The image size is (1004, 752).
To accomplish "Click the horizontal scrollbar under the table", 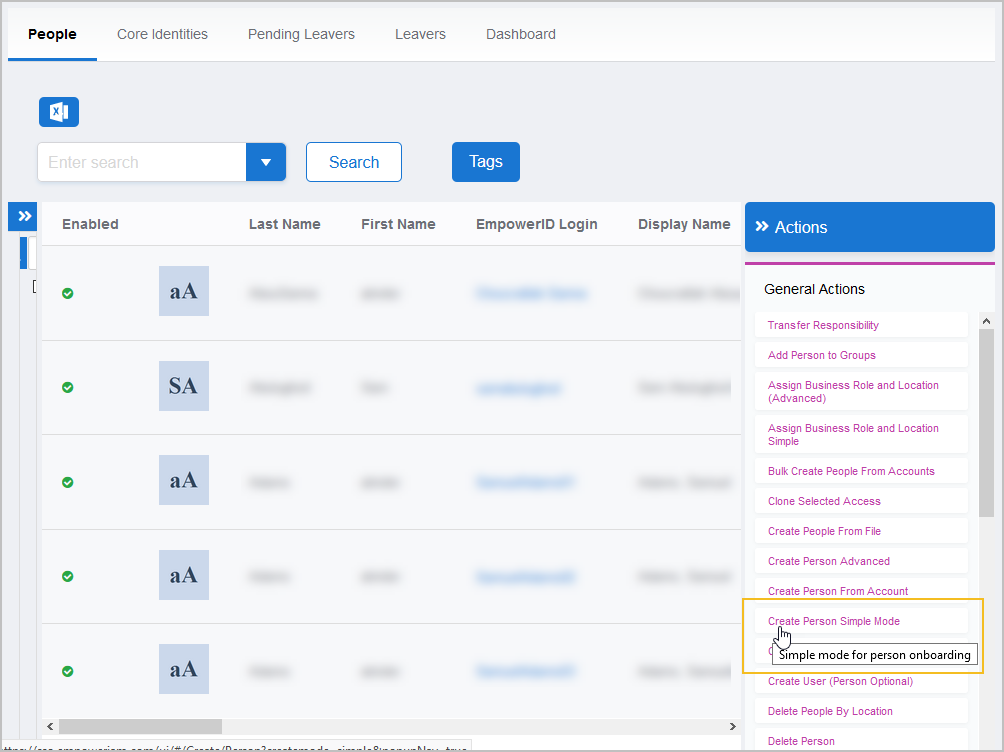I will (x=140, y=726).
